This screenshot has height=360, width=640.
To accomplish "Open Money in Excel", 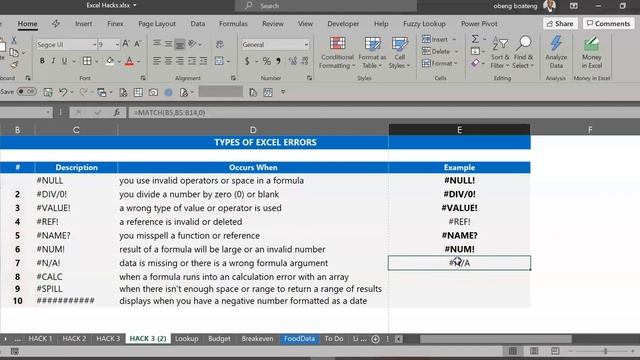I will pyautogui.click(x=591, y=53).
